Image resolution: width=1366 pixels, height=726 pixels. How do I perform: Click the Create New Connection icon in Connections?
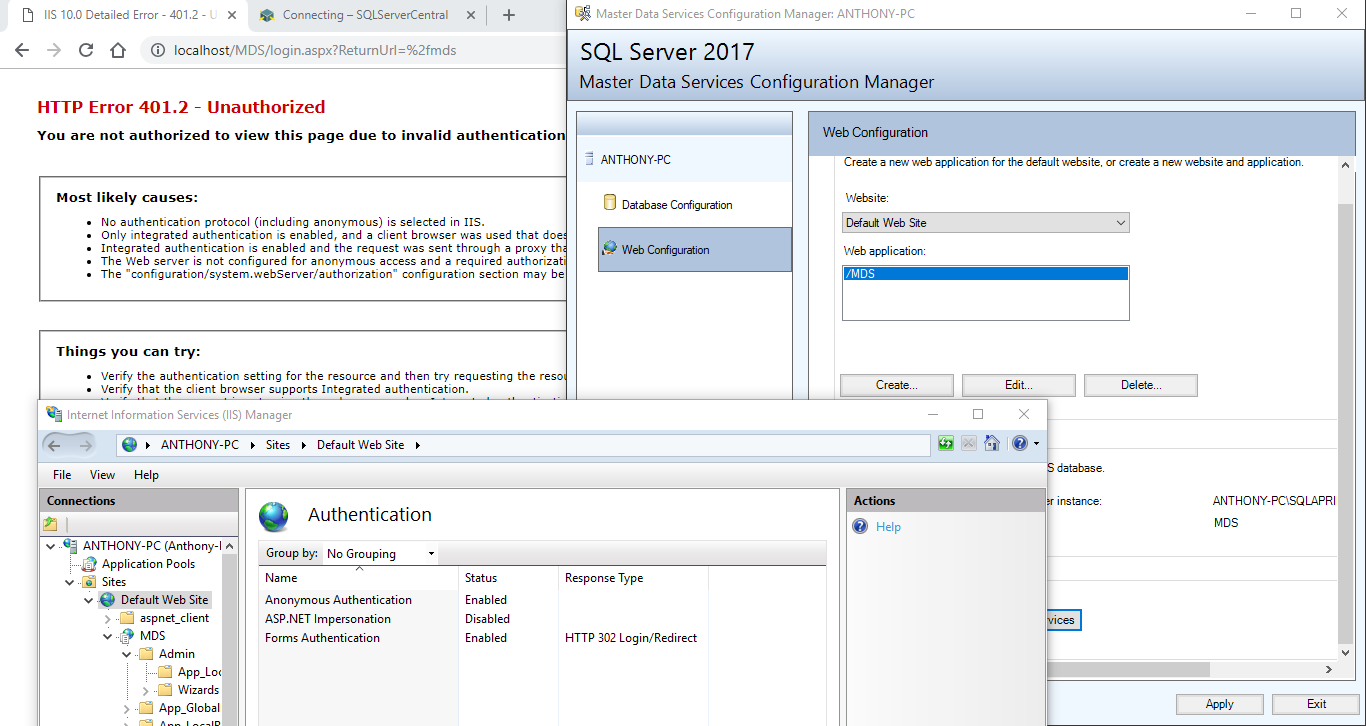click(51, 524)
